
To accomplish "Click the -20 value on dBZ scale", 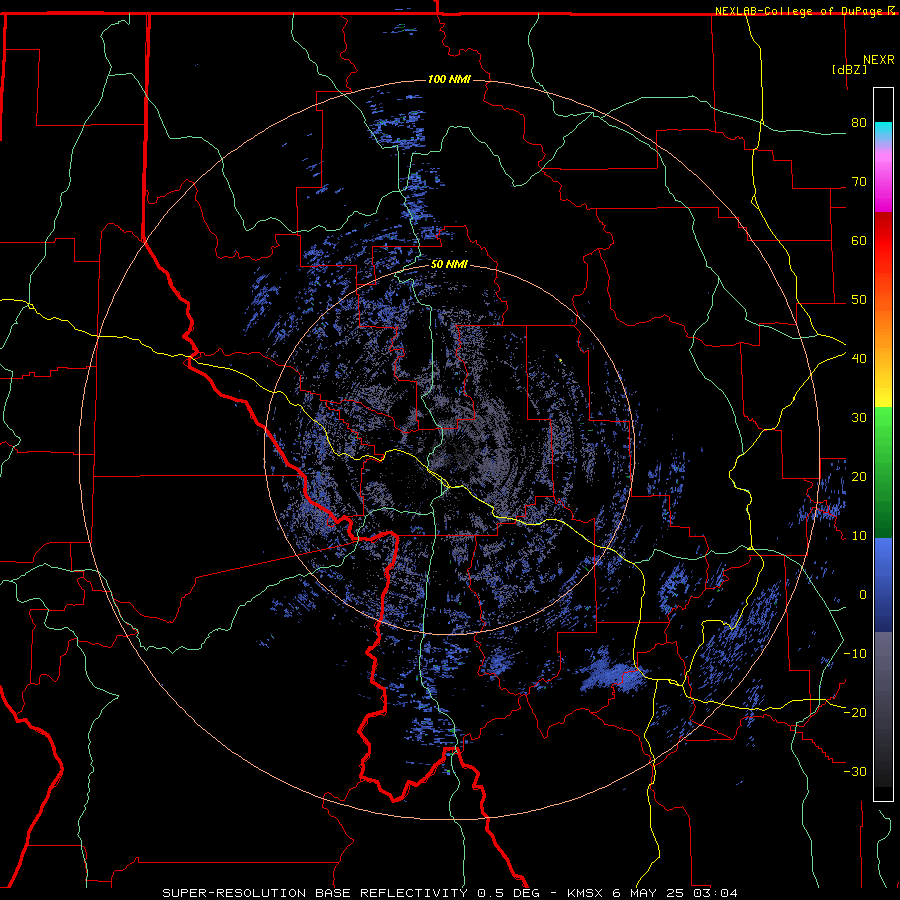I will click(x=855, y=712).
